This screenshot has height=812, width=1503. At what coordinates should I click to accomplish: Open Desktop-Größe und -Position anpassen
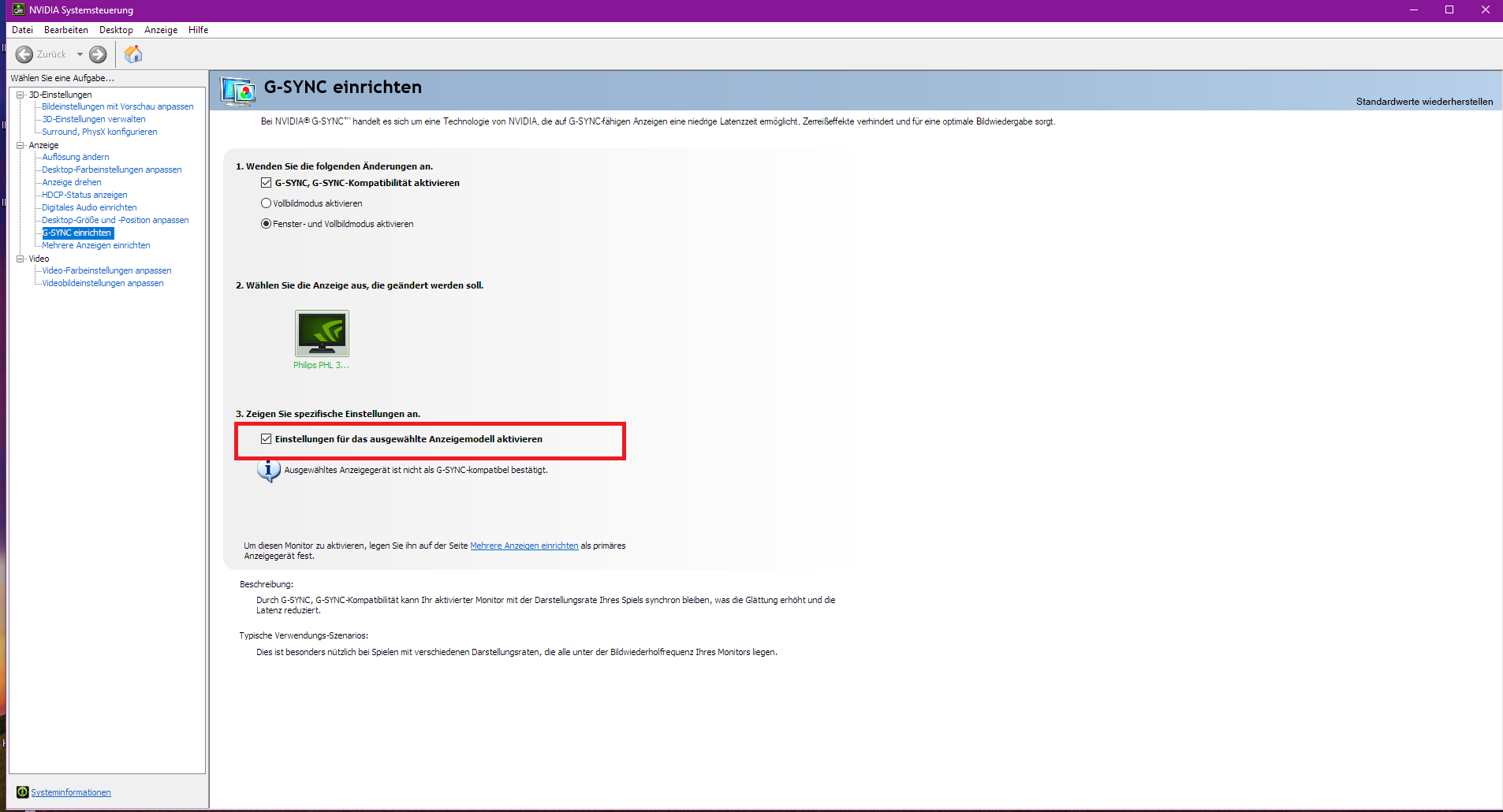pyautogui.click(x=115, y=220)
